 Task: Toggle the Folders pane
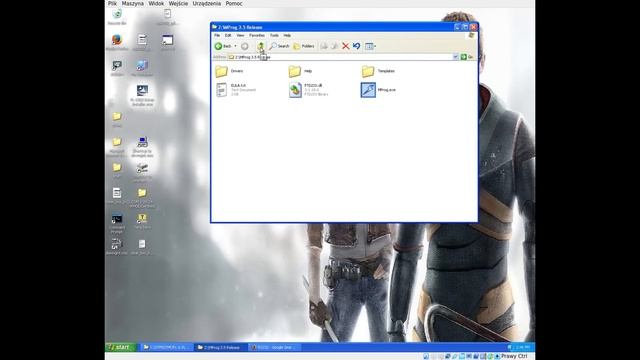(x=304, y=46)
